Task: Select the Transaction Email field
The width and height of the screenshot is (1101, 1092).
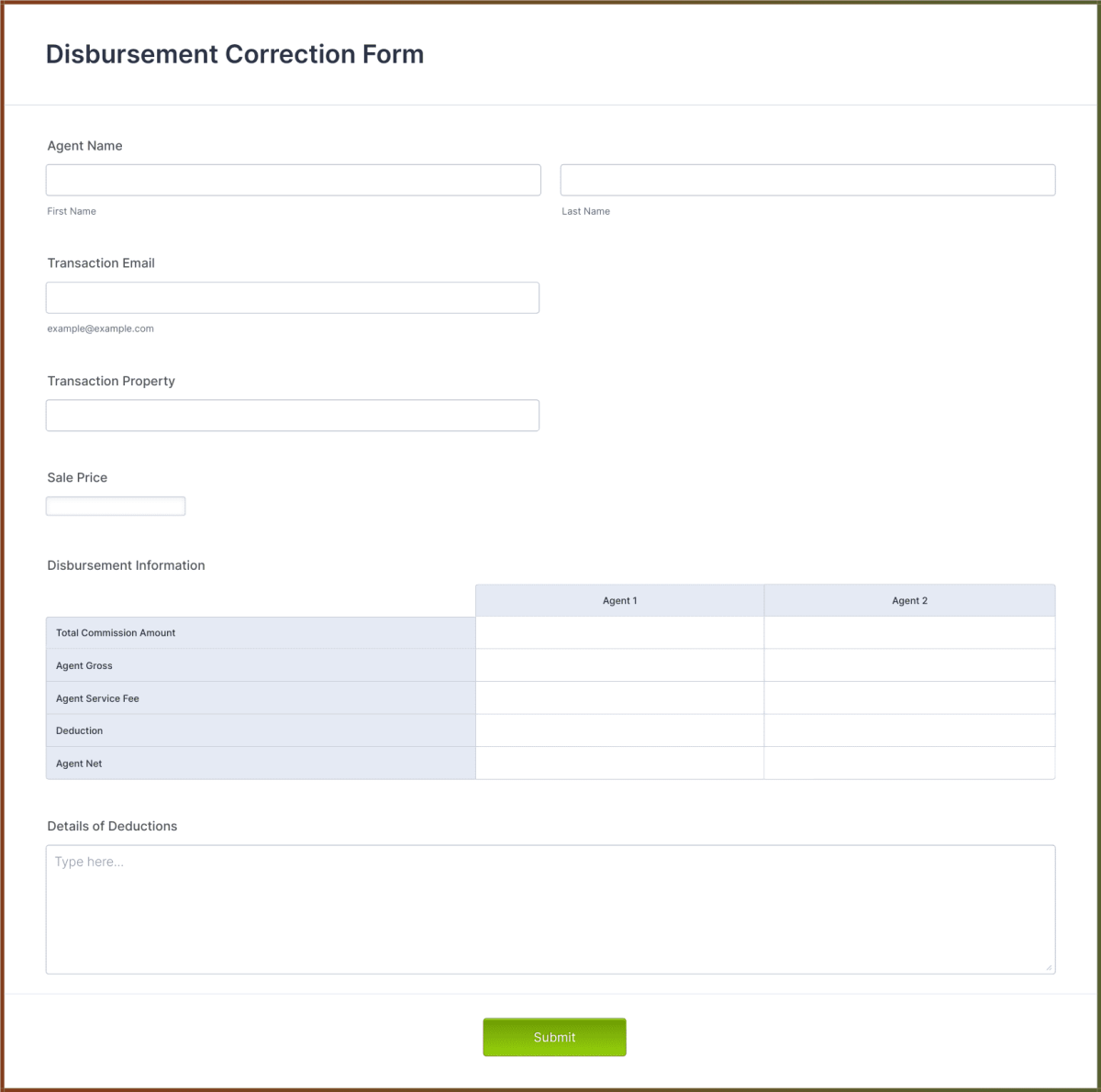Action: pos(292,297)
